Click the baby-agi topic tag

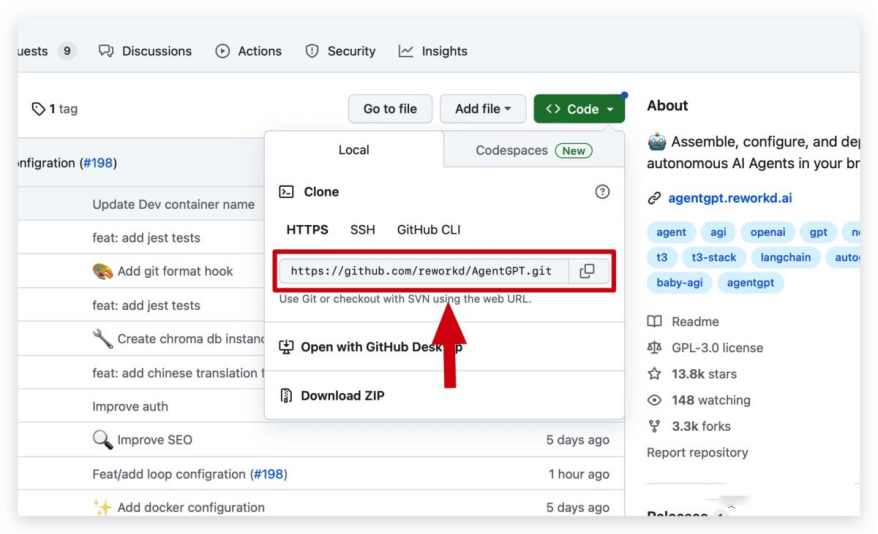(680, 283)
